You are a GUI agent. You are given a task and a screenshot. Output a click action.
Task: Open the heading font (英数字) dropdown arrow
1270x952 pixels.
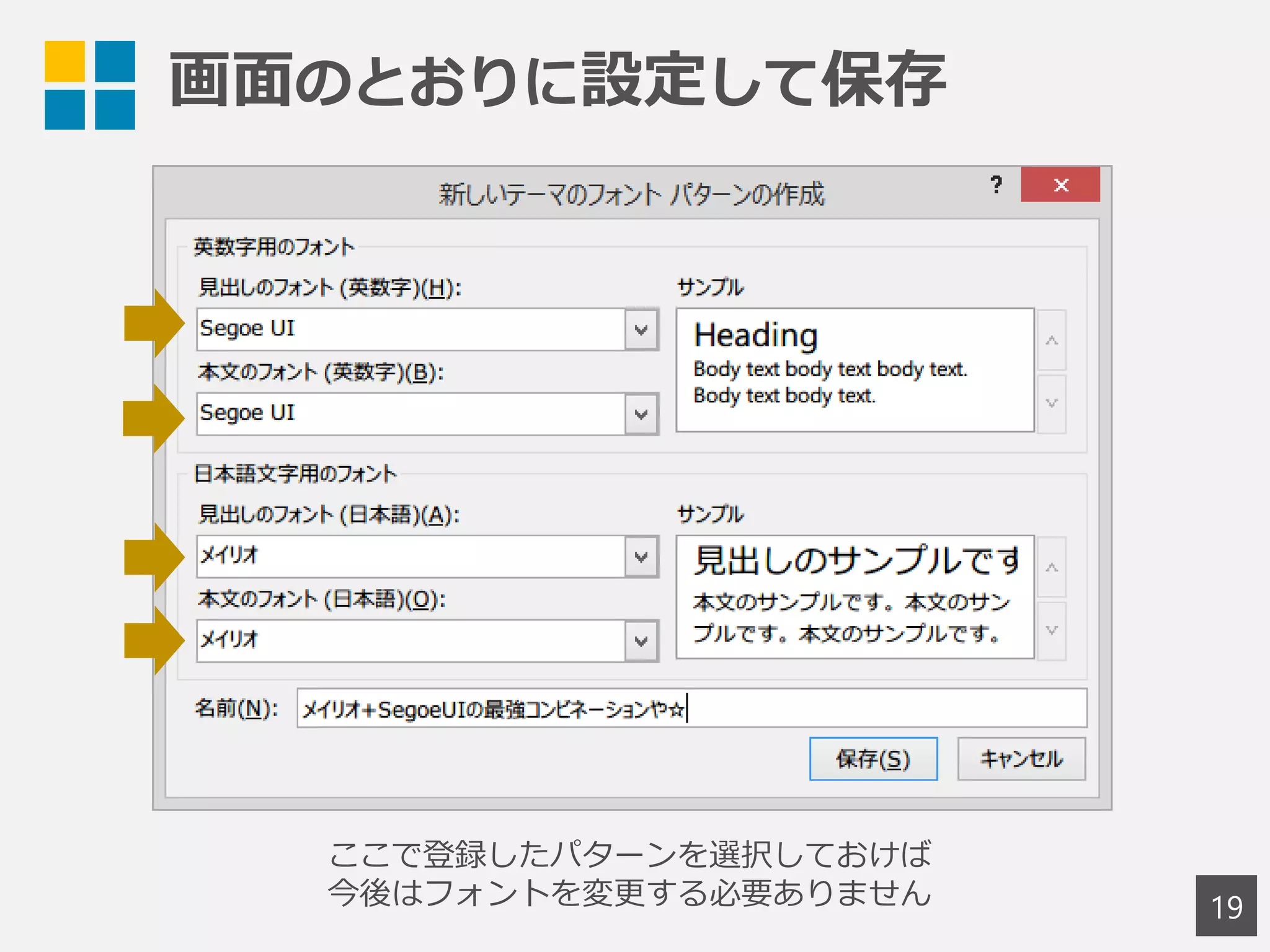pos(641,329)
